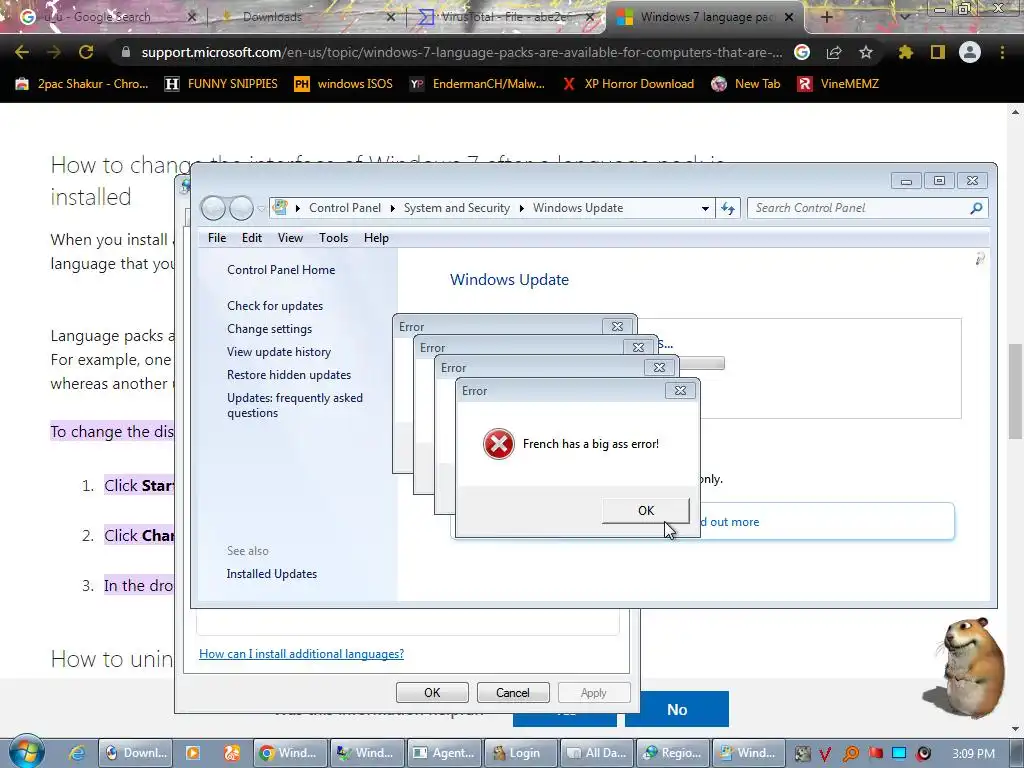Expand arrow after Control Panel breadcrumb

[392, 208]
